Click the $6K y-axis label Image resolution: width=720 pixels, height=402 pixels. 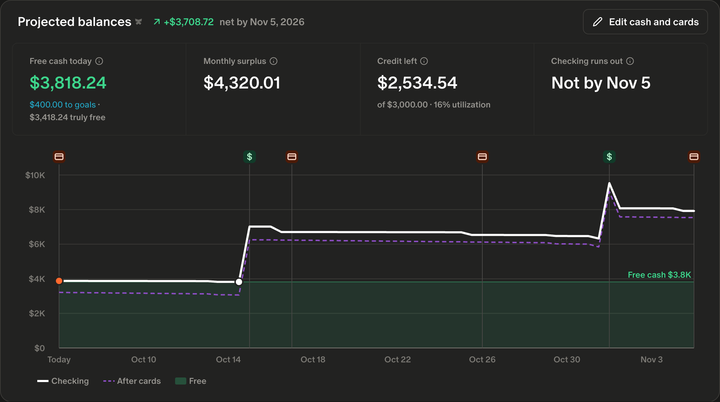(x=37, y=244)
